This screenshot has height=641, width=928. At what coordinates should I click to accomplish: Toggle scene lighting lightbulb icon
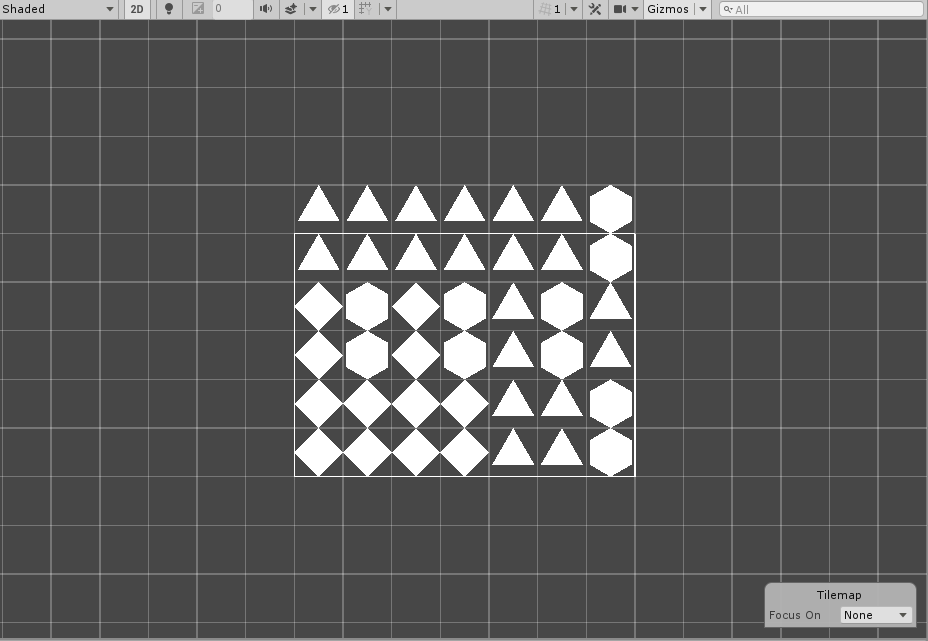[x=169, y=9]
